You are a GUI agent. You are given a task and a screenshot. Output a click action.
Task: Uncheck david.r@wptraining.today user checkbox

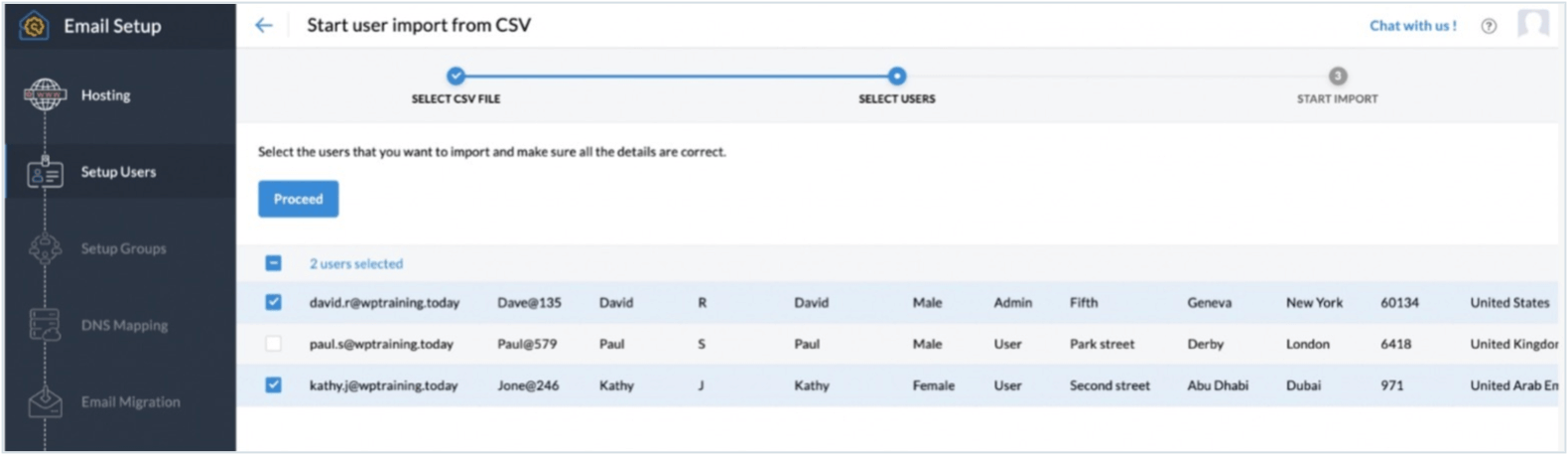pyautogui.click(x=273, y=302)
